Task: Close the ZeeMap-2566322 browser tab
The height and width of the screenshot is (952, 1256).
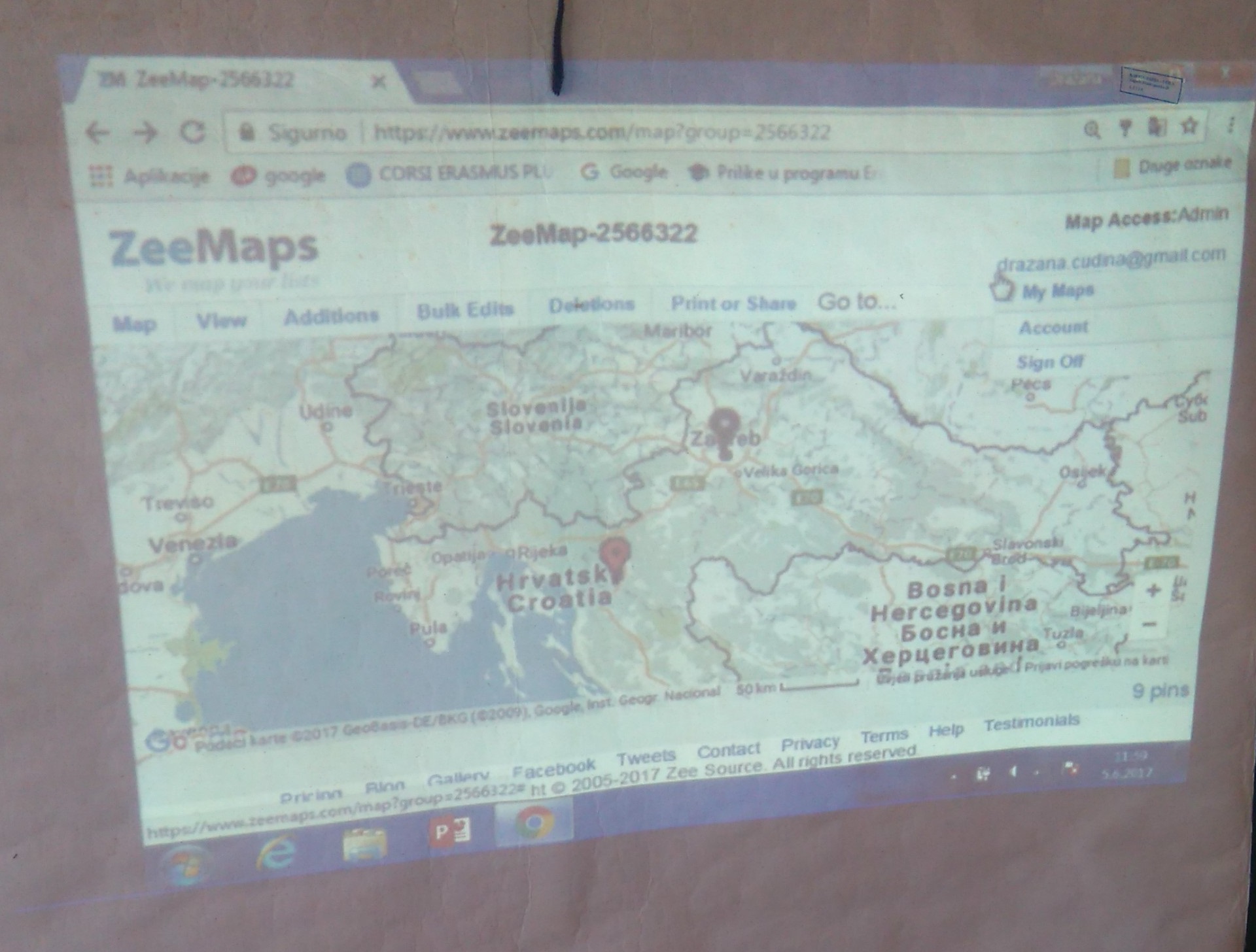Action: (378, 82)
